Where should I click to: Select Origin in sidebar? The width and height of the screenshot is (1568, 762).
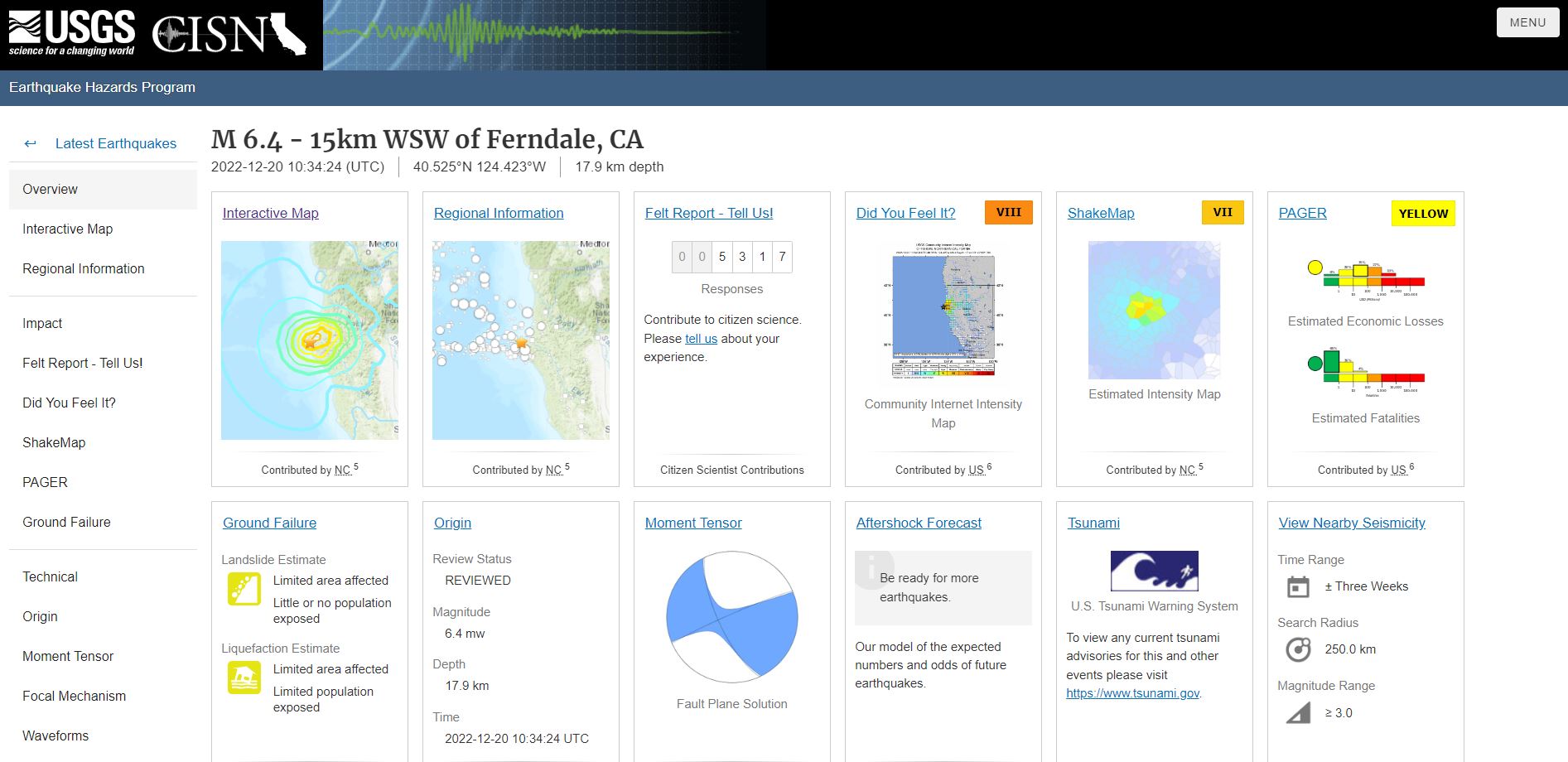click(x=103, y=616)
